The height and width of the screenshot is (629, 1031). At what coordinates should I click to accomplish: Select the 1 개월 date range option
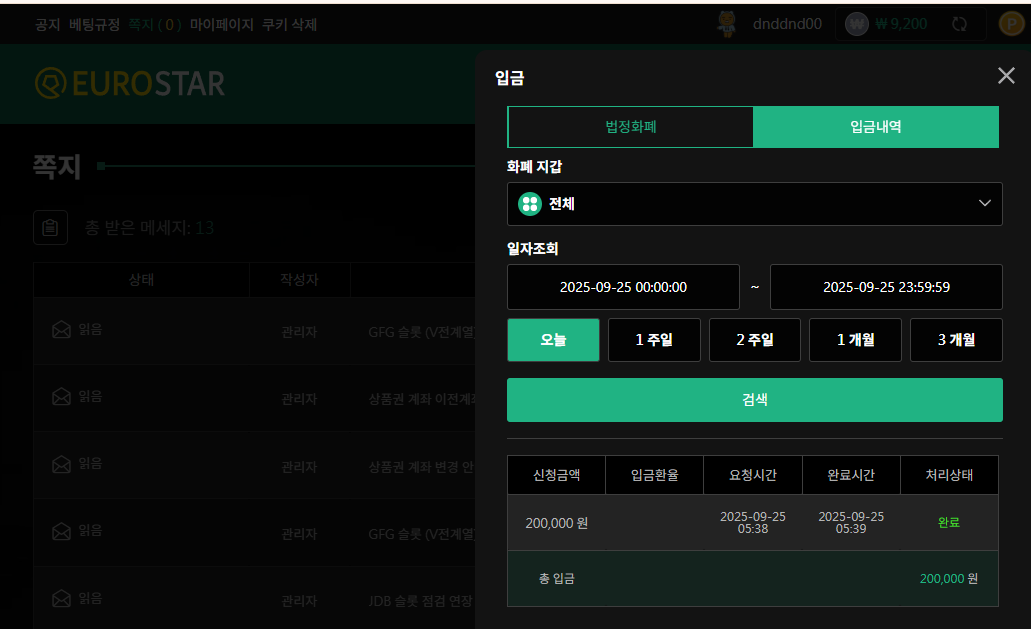tap(855, 340)
